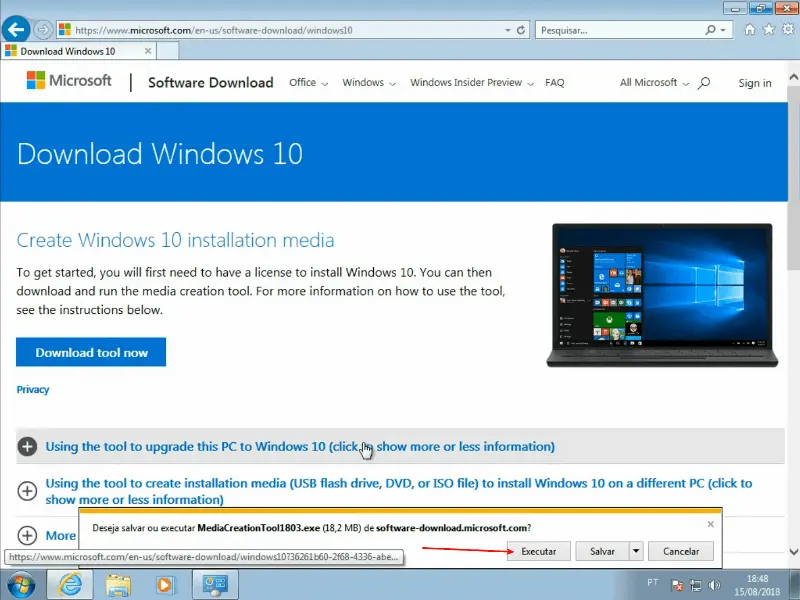This screenshot has height=600, width=800.
Task: Click in the Pesquisar search field
Action: [x=618, y=30]
